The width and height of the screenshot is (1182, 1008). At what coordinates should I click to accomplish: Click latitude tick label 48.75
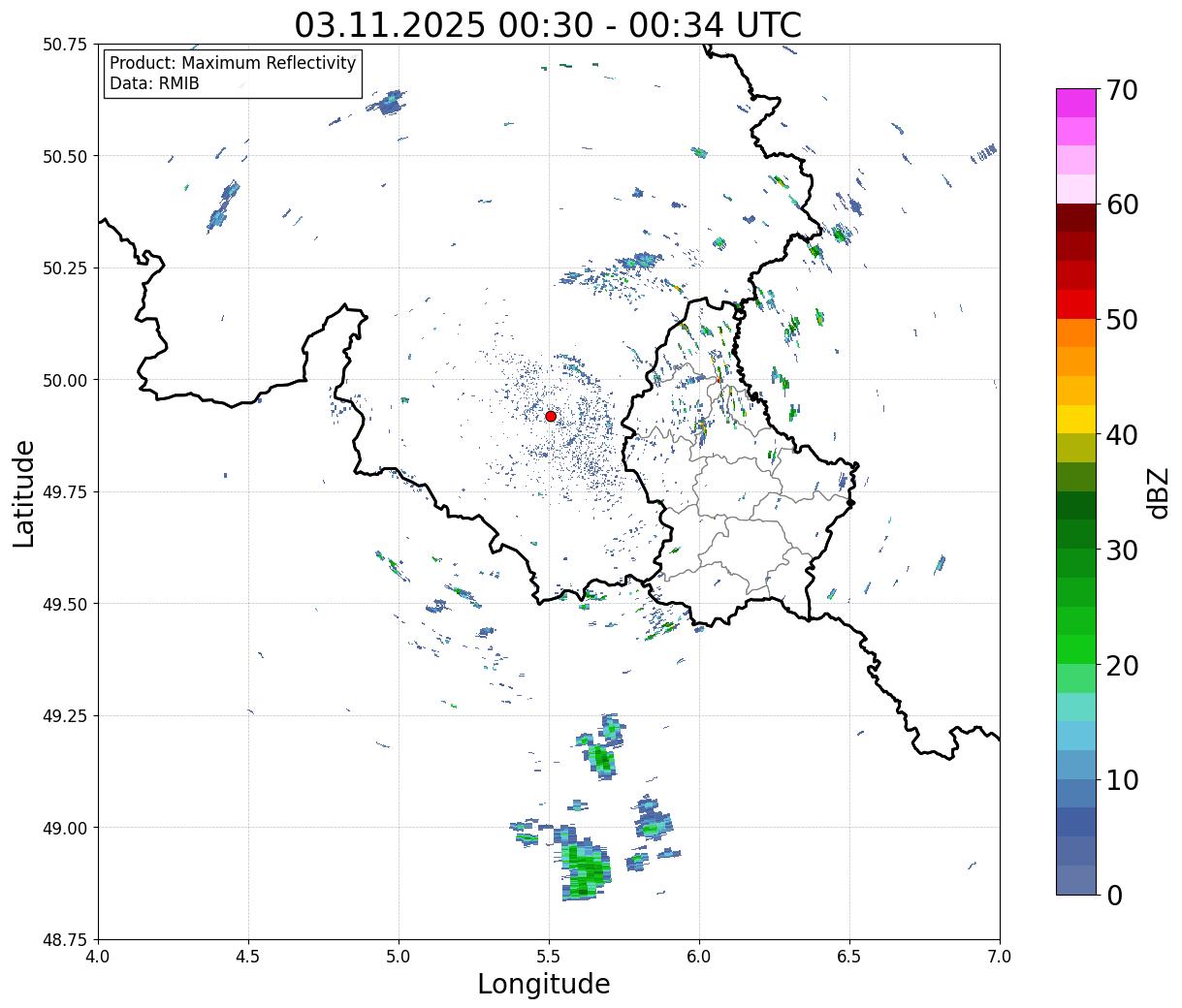coord(65,940)
